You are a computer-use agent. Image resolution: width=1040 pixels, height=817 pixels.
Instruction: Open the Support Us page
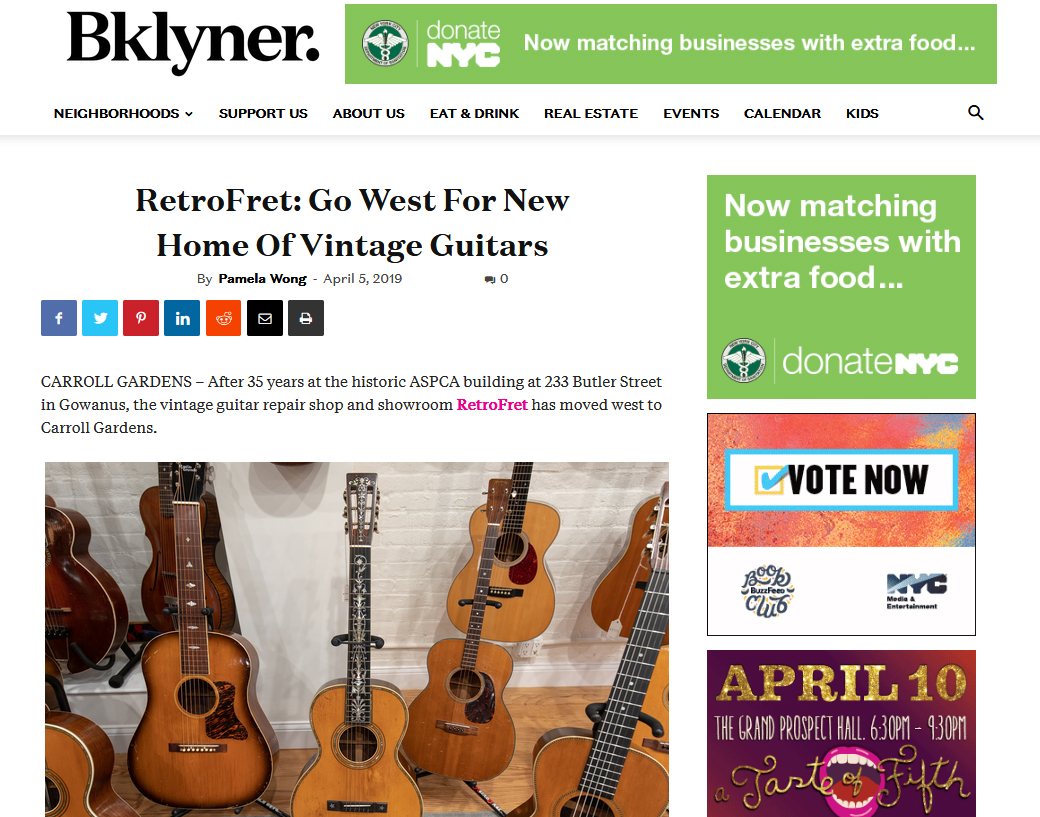[263, 113]
